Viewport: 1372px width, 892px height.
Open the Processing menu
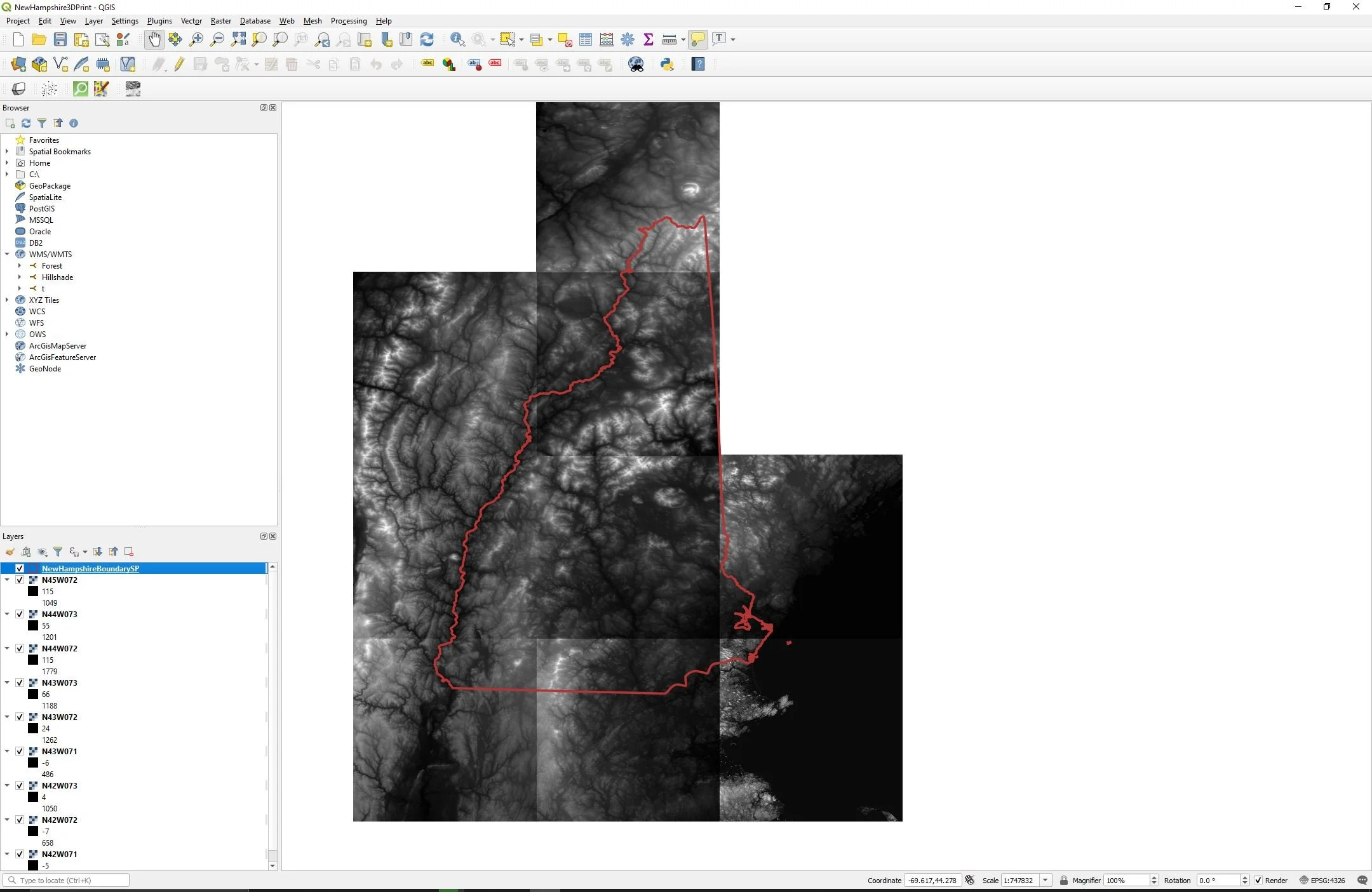point(348,21)
